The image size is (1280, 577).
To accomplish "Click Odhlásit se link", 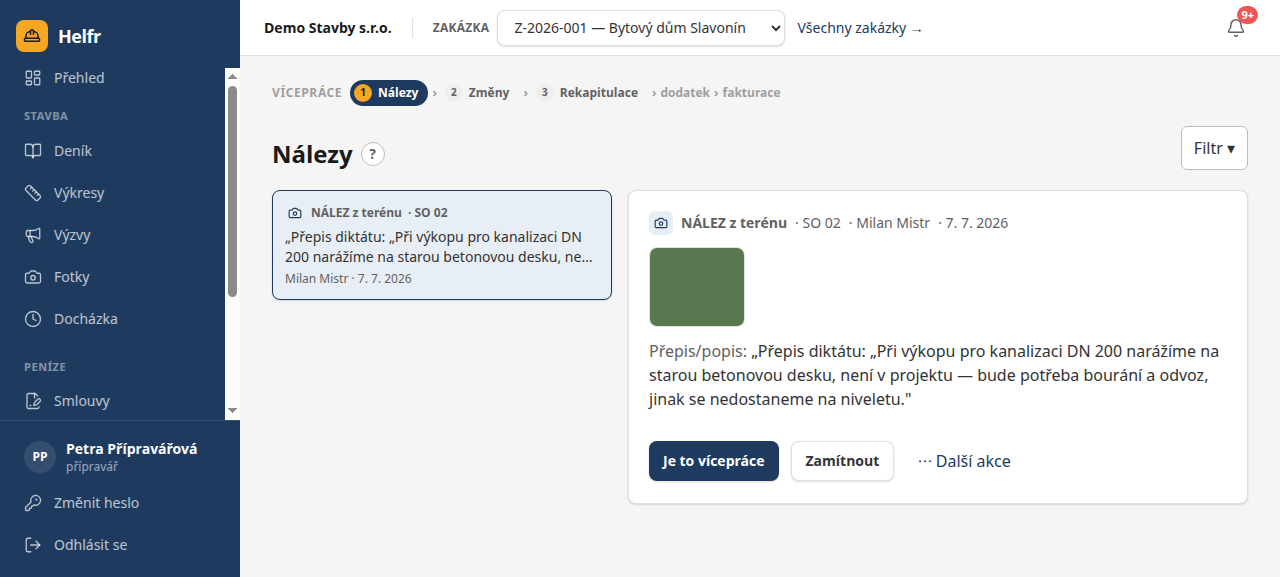I will pos(90,545).
